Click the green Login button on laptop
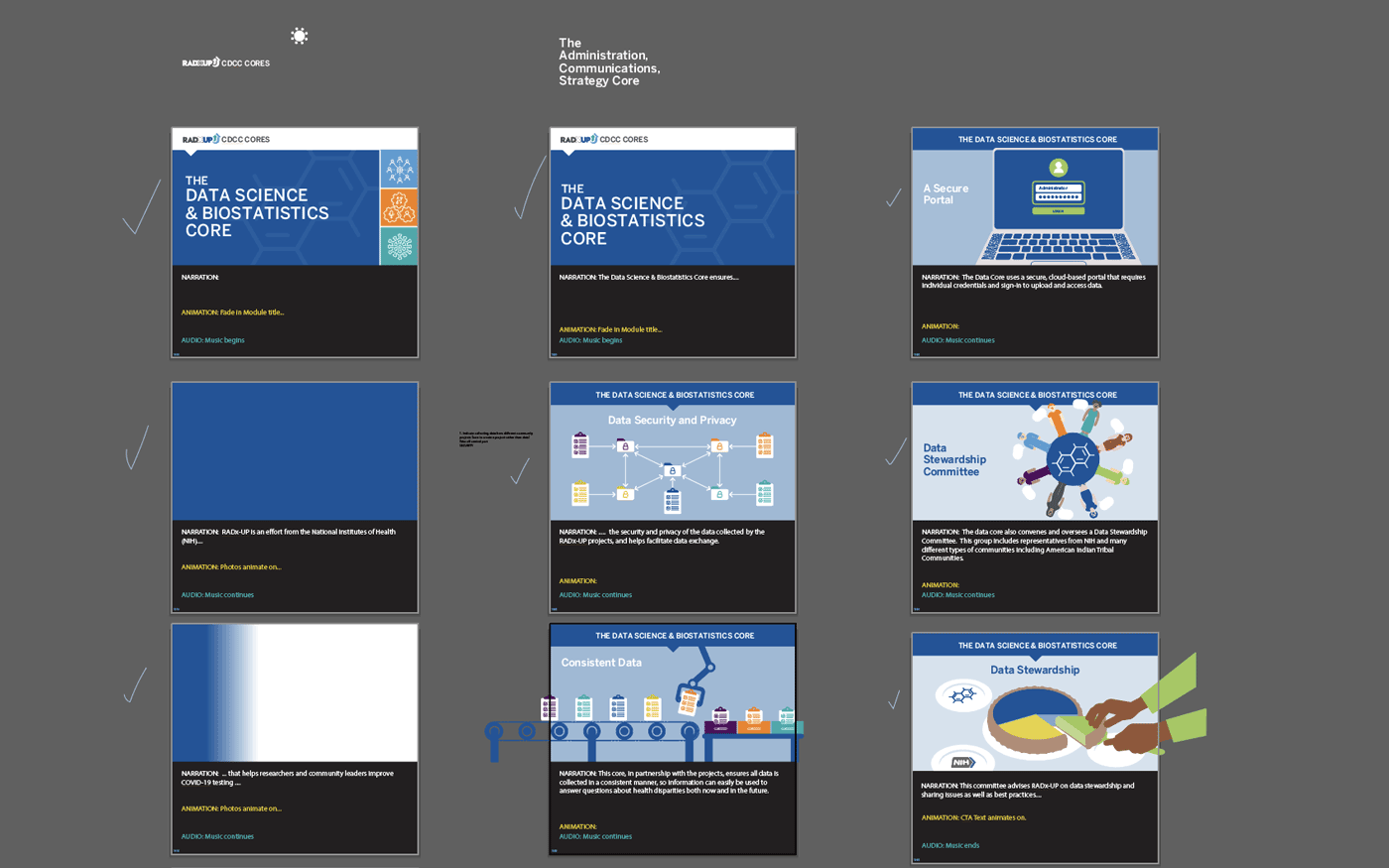Image resolution: width=1389 pixels, height=868 pixels. click(x=1058, y=210)
